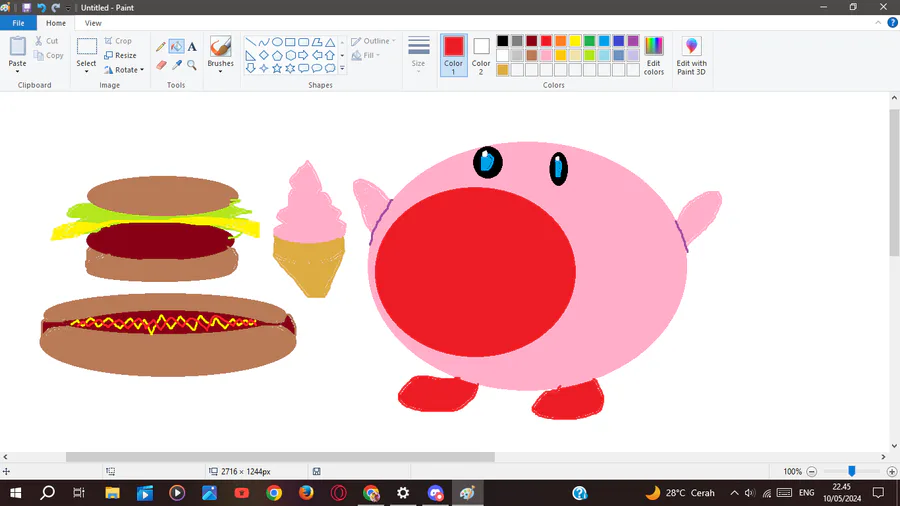Image resolution: width=900 pixels, height=506 pixels.
Task: Activate the Color 2 selector
Action: tap(481, 55)
